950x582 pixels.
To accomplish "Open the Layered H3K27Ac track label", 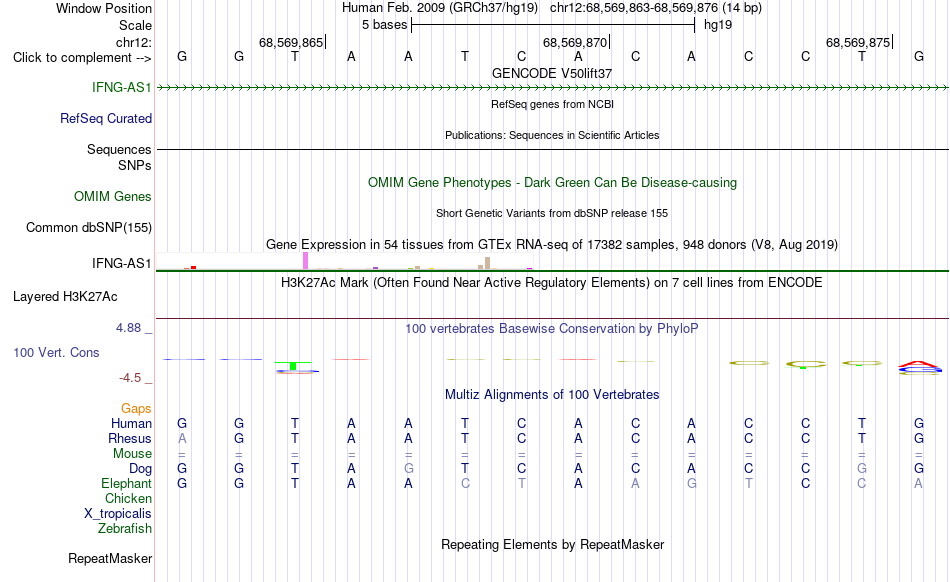I will click(65, 296).
